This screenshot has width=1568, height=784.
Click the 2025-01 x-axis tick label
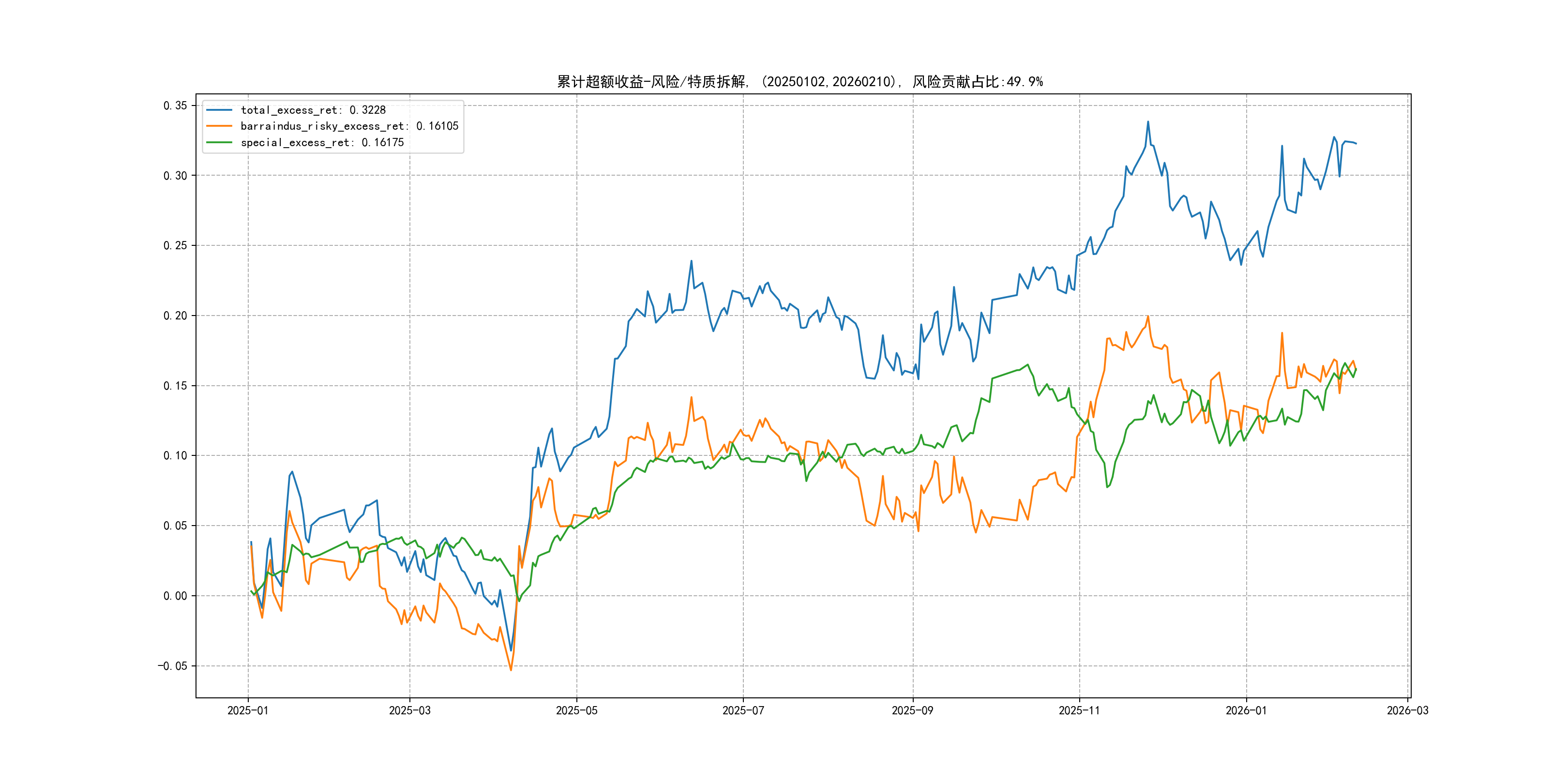tap(248, 710)
